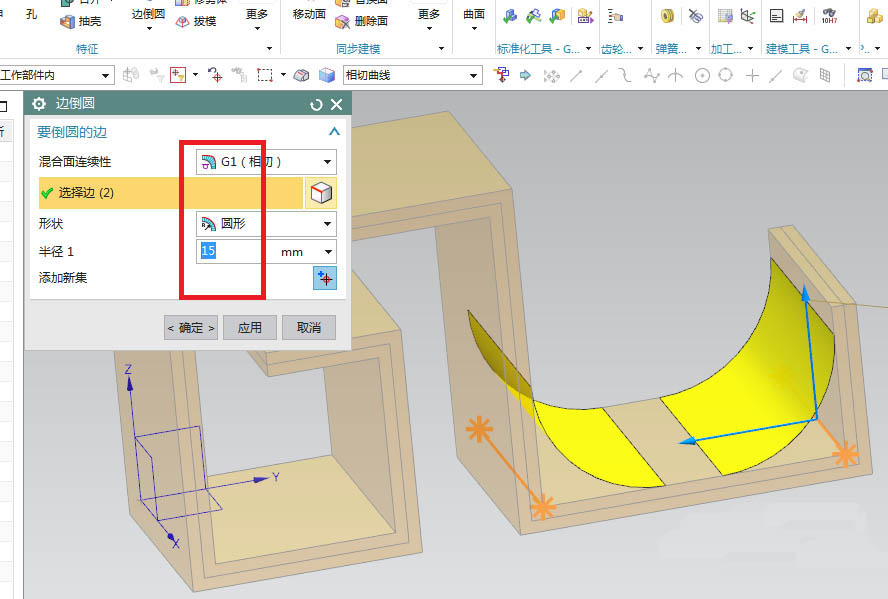Open the gear modeling tool icon
The height and width of the screenshot is (599, 888).
point(615,16)
